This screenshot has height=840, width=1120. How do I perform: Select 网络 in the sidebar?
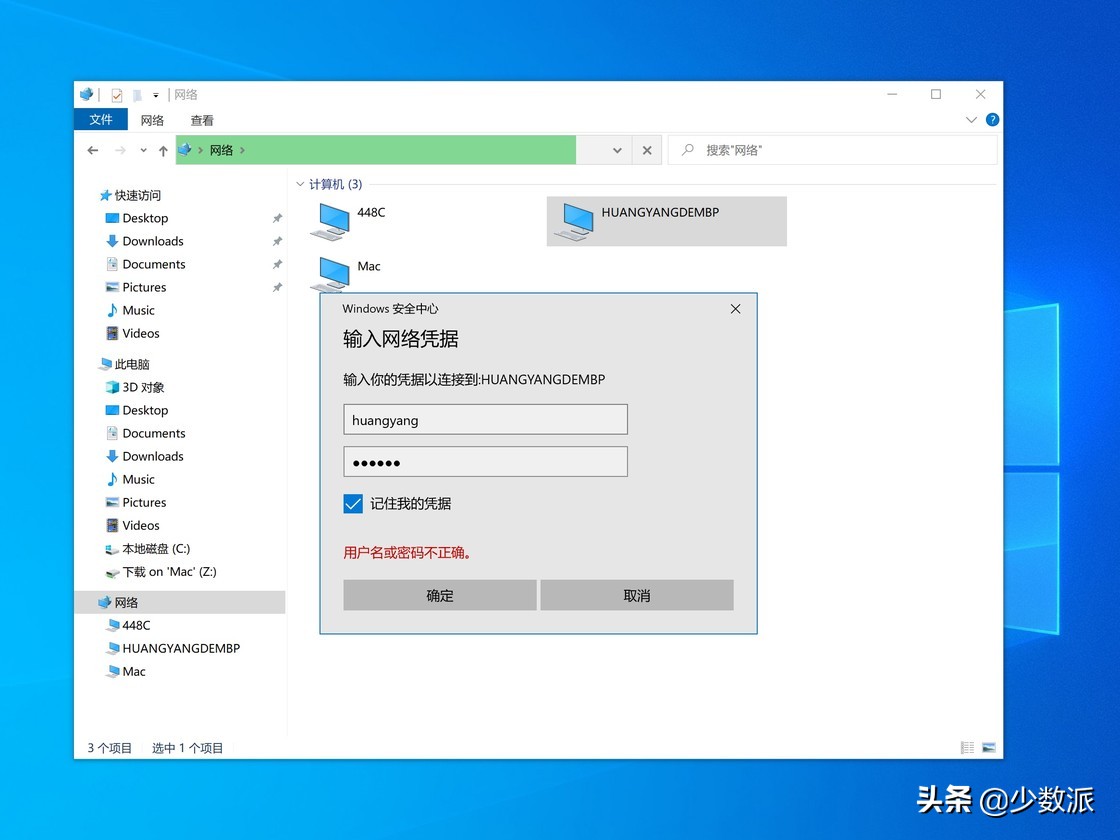click(x=179, y=602)
